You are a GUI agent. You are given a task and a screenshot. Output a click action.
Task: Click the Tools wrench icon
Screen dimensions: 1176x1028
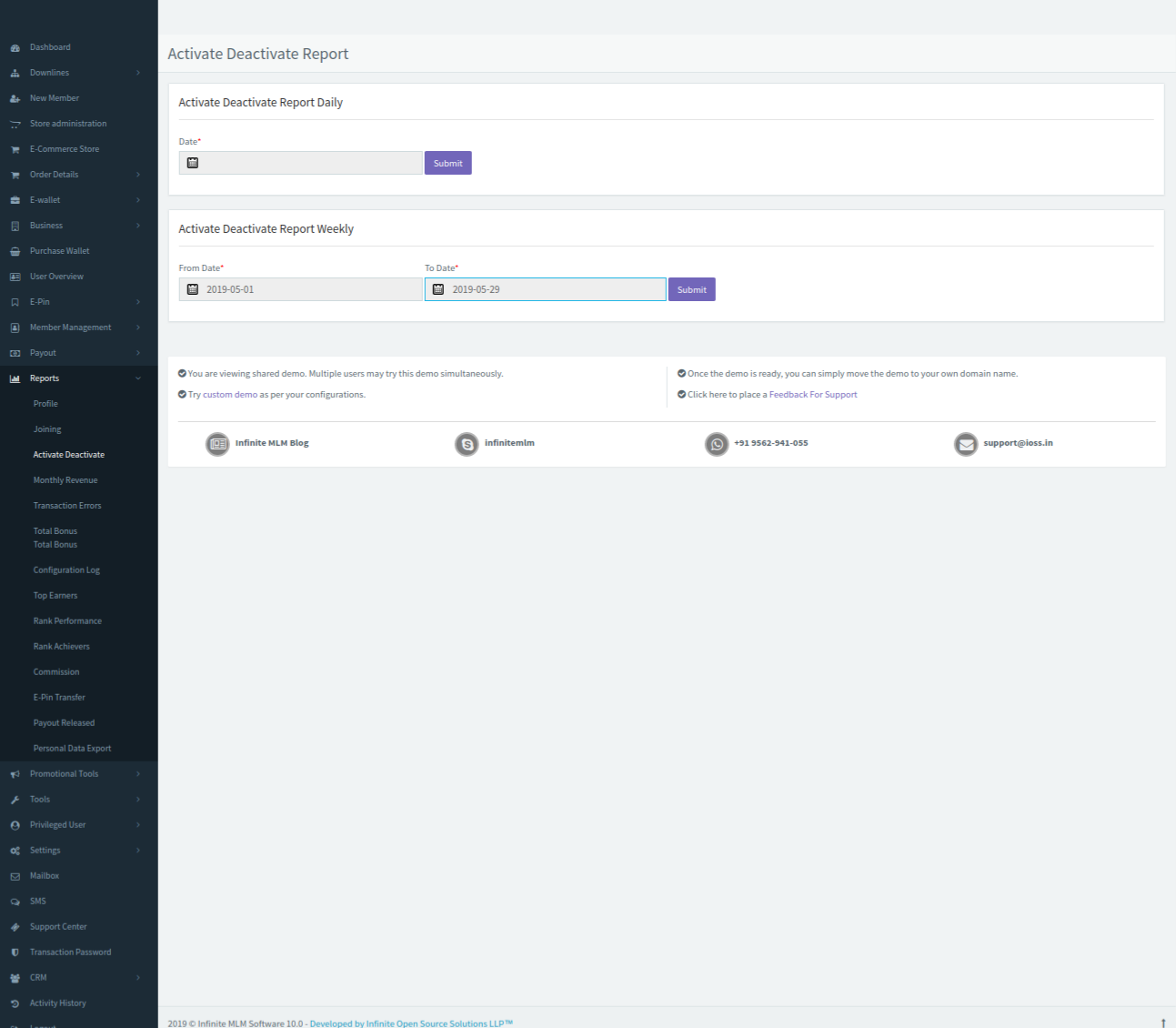click(15, 800)
